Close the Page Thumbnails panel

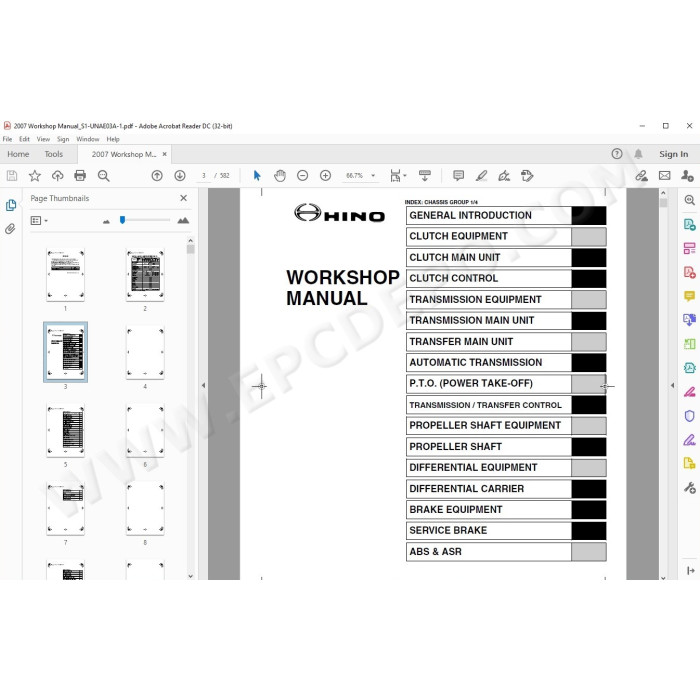(183, 198)
